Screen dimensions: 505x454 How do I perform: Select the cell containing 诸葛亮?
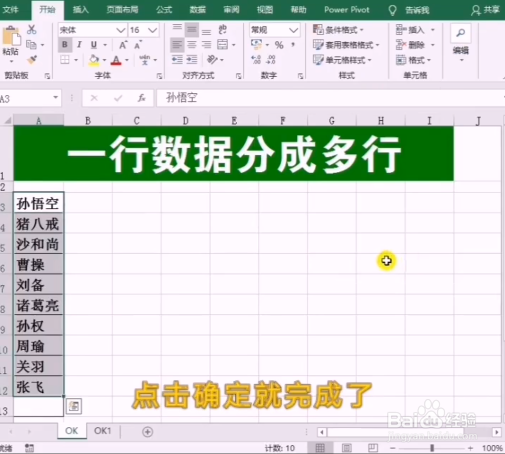(38, 305)
